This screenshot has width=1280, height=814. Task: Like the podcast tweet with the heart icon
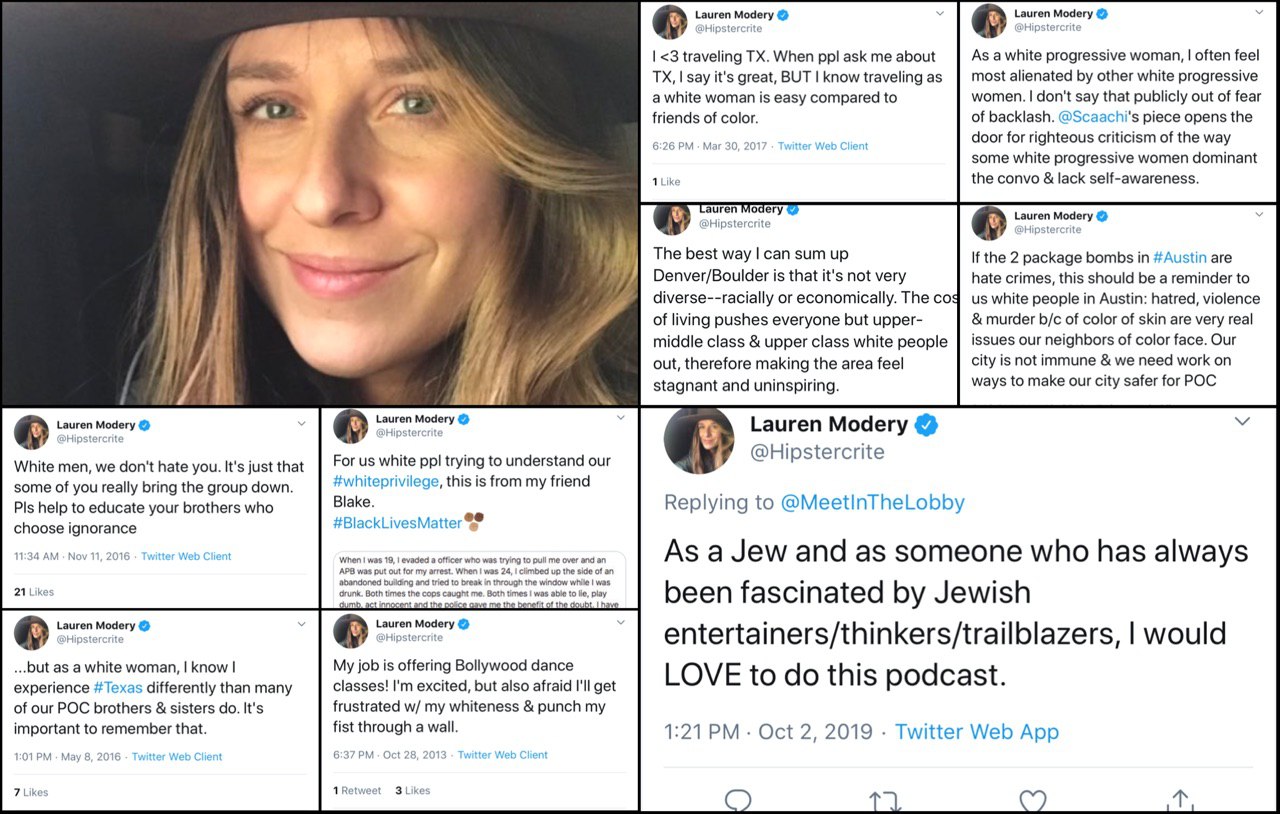(x=1032, y=801)
